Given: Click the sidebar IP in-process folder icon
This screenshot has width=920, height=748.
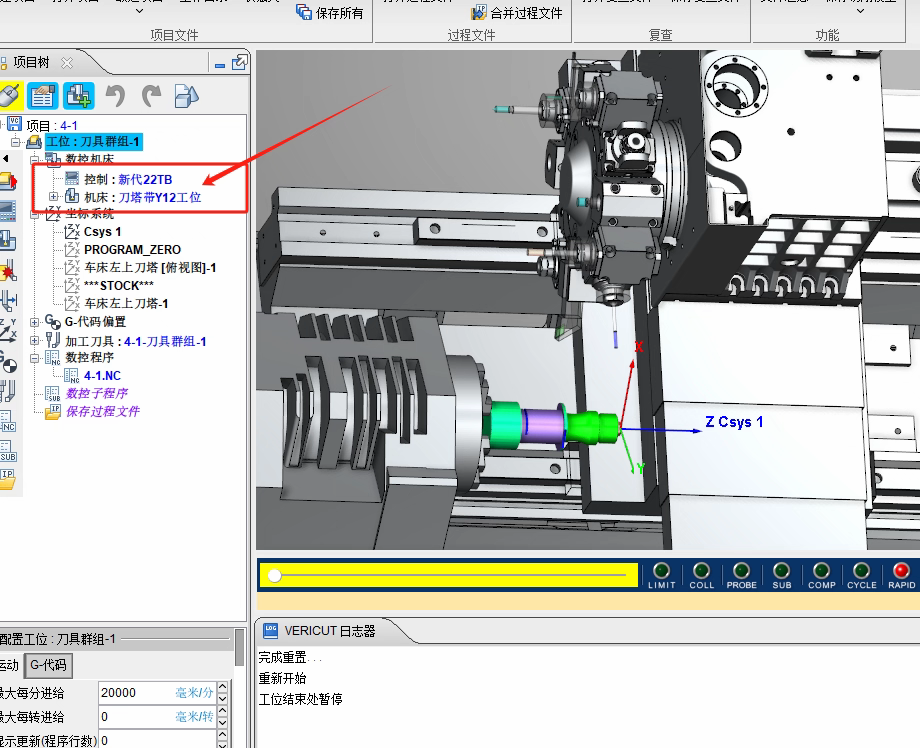Looking at the screenshot, I should 8,479.
